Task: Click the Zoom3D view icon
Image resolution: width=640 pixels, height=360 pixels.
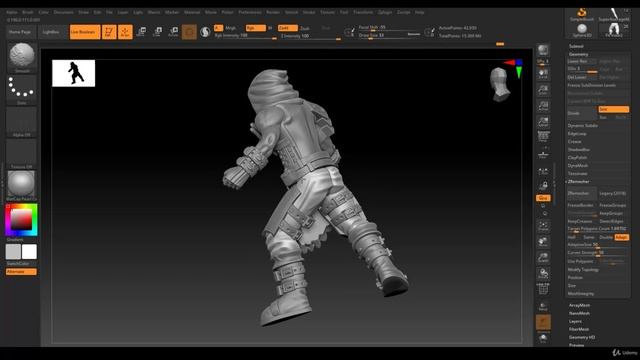Action: (x=543, y=258)
